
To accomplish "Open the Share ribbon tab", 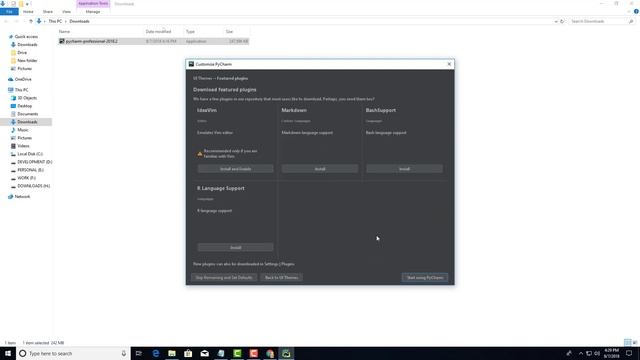I will (48, 12).
